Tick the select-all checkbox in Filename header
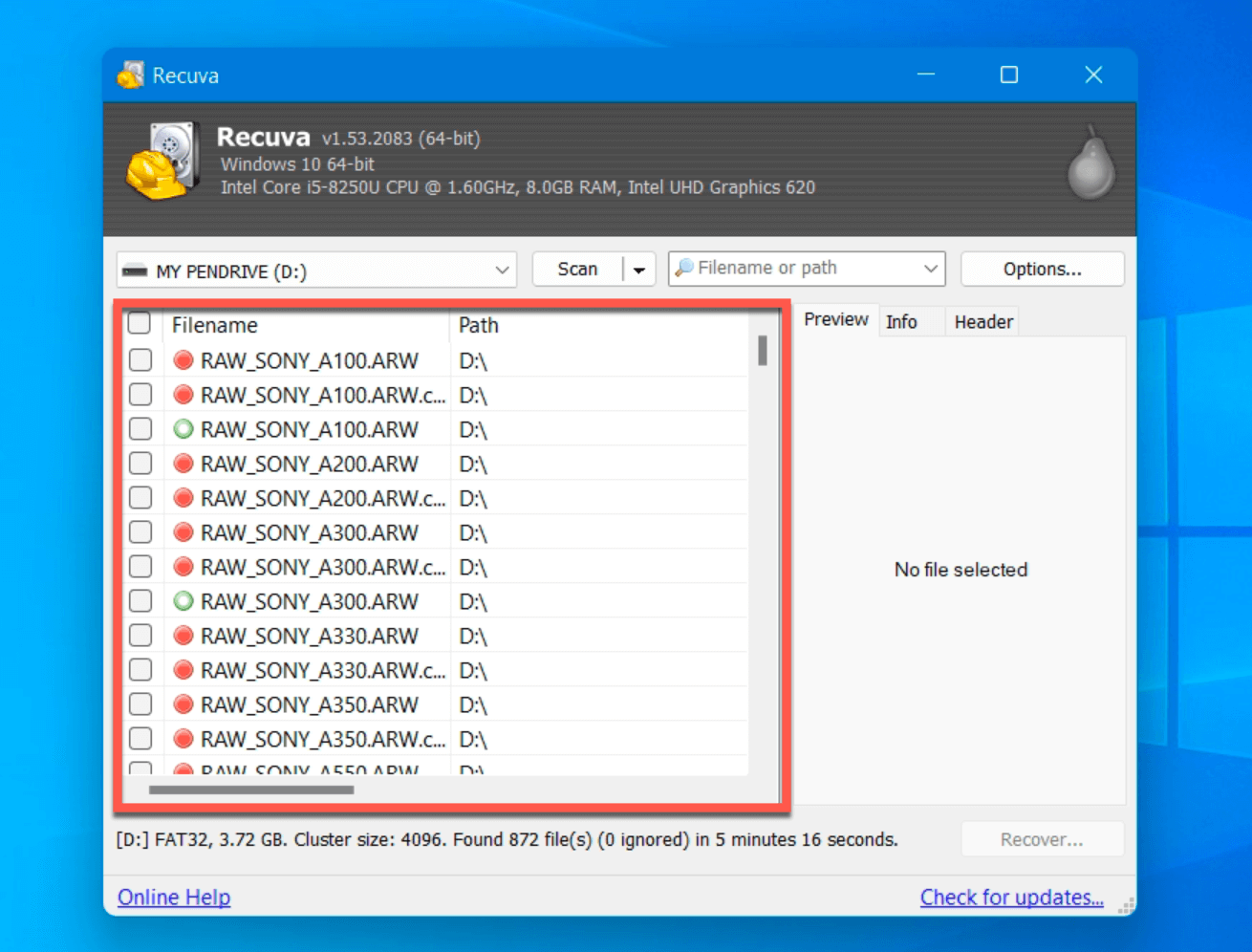The image size is (1252, 952). point(140,323)
